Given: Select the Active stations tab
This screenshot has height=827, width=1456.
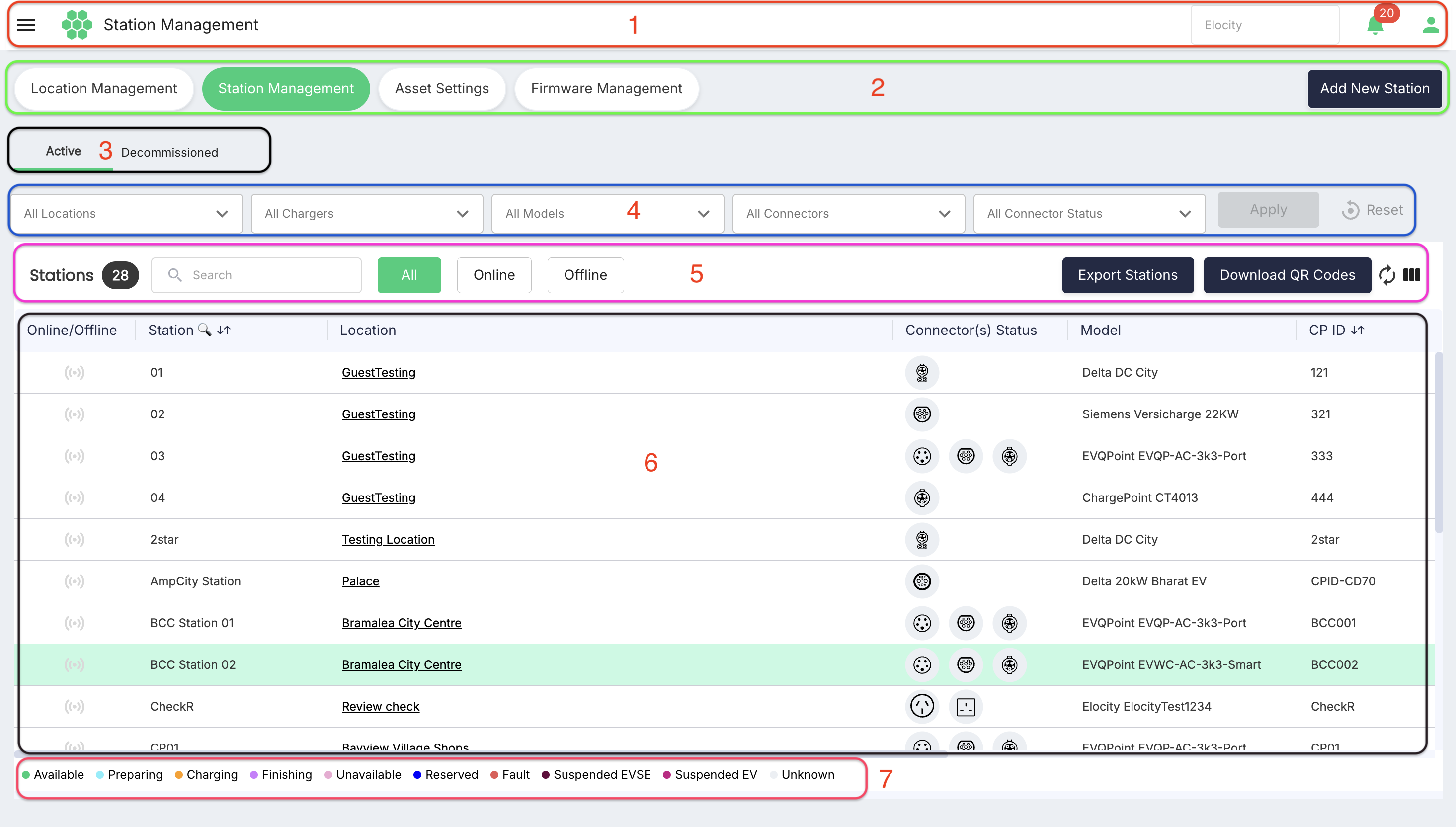Looking at the screenshot, I should tap(63, 151).
